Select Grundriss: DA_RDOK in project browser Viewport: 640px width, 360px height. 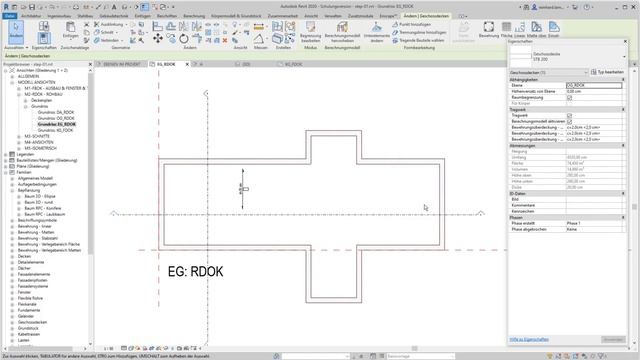click(x=56, y=112)
